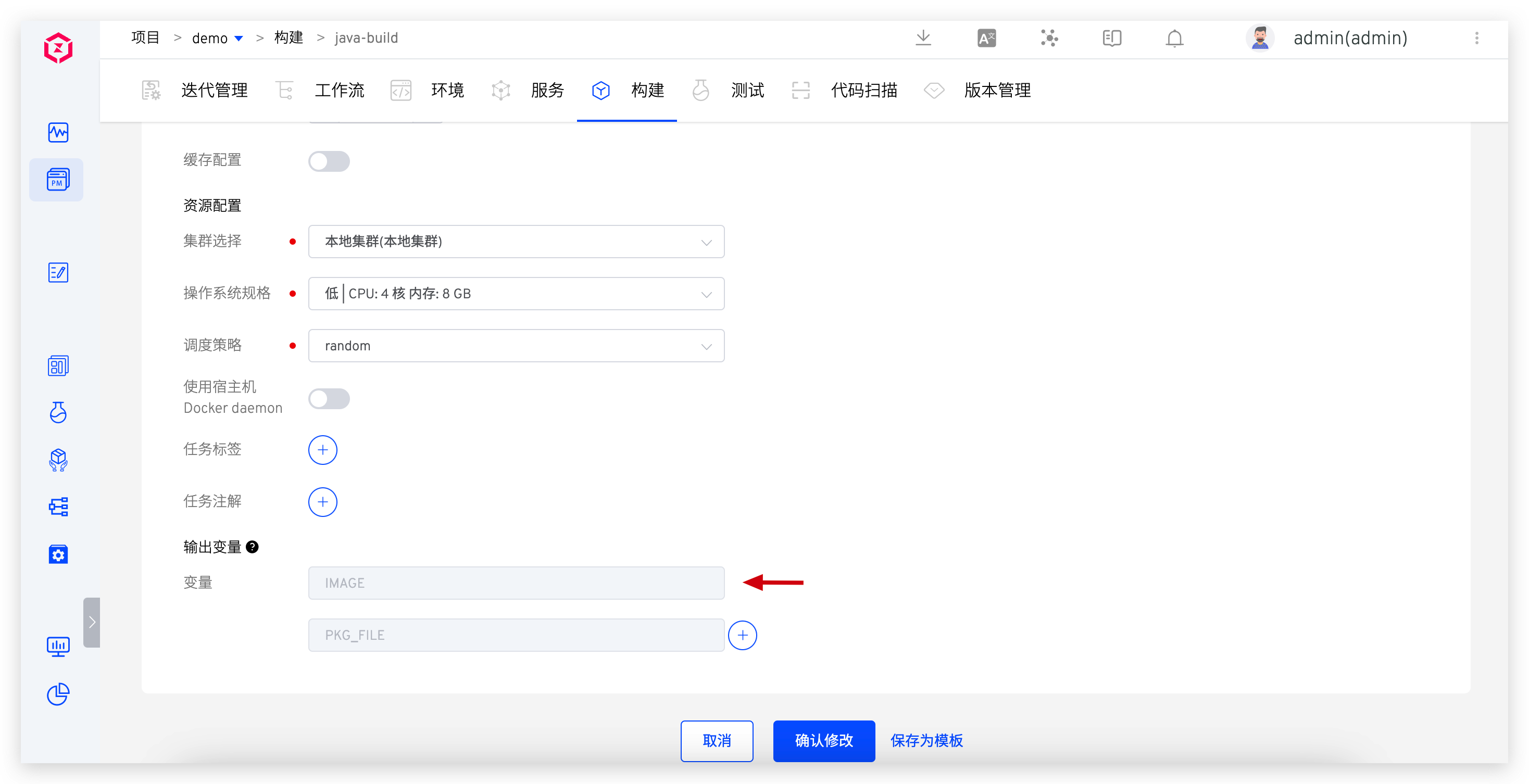Open the pie chart sidebar icon

(58, 694)
